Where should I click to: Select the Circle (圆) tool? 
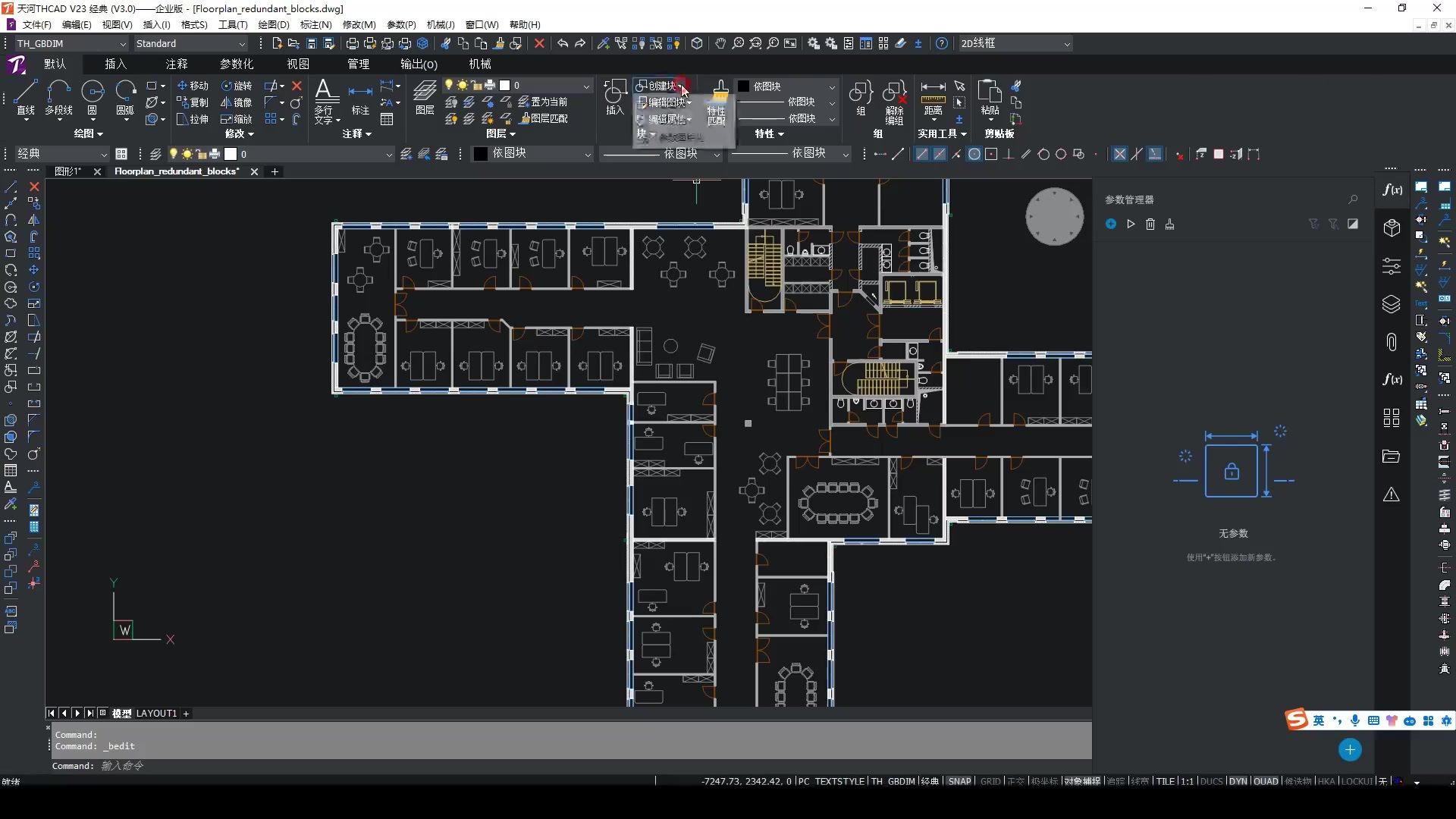[93, 97]
